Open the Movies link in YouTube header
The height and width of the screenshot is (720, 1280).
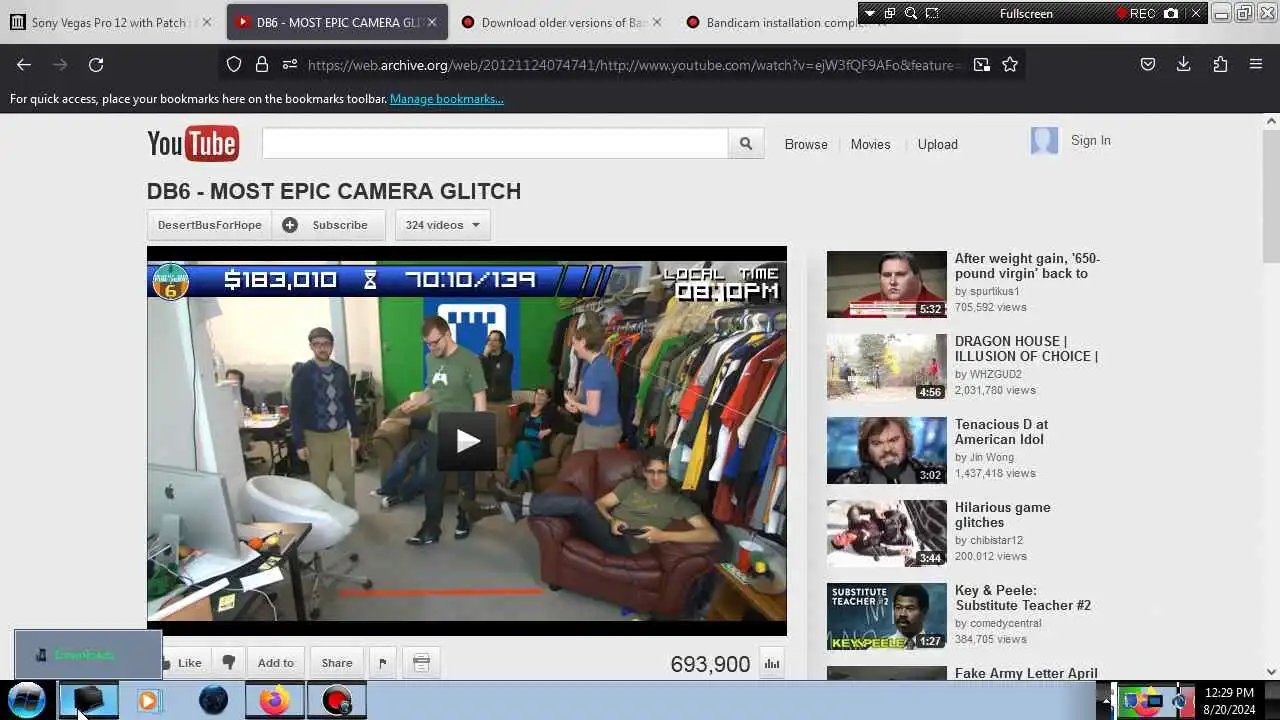coord(870,144)
